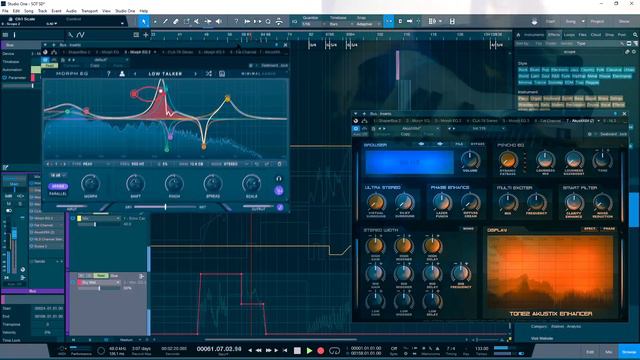Screen dimensions: 640x360
Task: Go to next Morph EQ preset
Action: tap(195, 74)
